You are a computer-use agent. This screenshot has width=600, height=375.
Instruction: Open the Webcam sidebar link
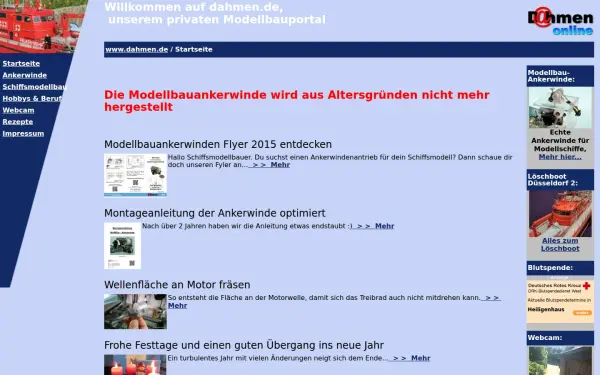[18, 110]
